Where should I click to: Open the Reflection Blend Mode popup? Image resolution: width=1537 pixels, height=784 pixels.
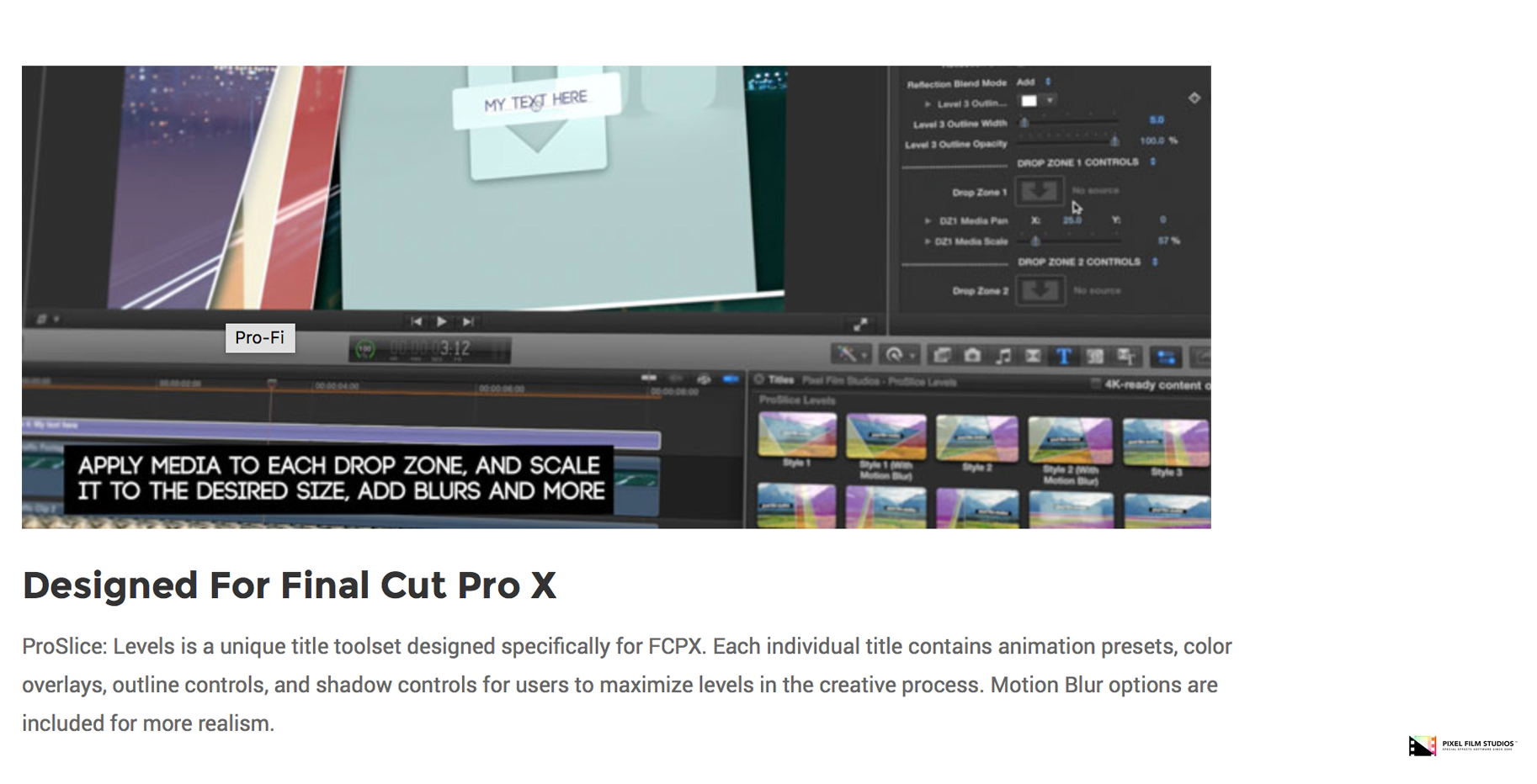pyautogui.click(x=1034, y=82)
